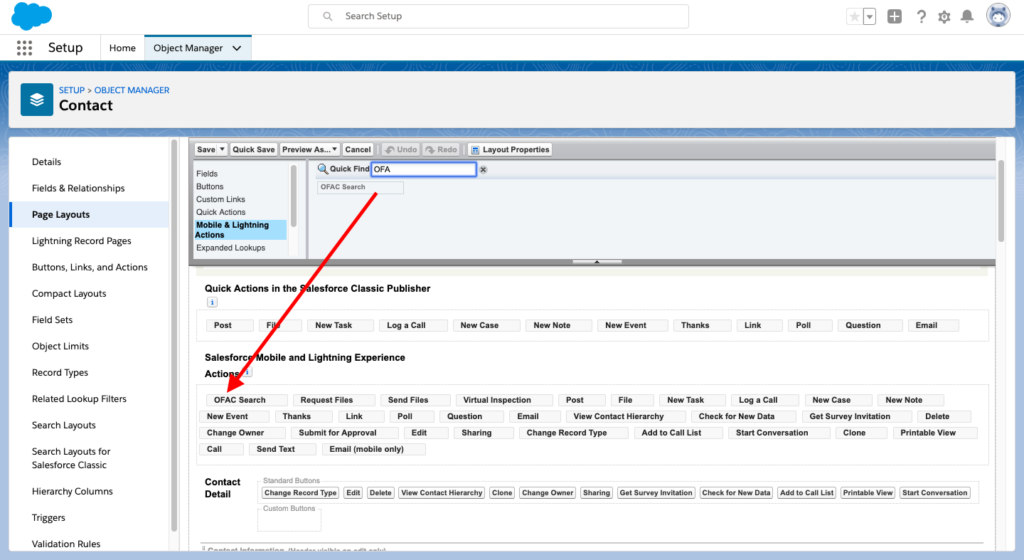Select Mobile & Lightning Actions category
Image resolution: width=1024 pixels, height=560 pixels.
point(240,230)
